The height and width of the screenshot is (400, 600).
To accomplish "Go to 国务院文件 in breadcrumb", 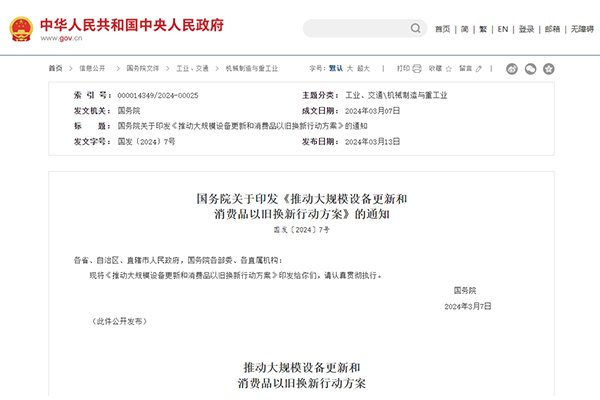I will (144, 68).
